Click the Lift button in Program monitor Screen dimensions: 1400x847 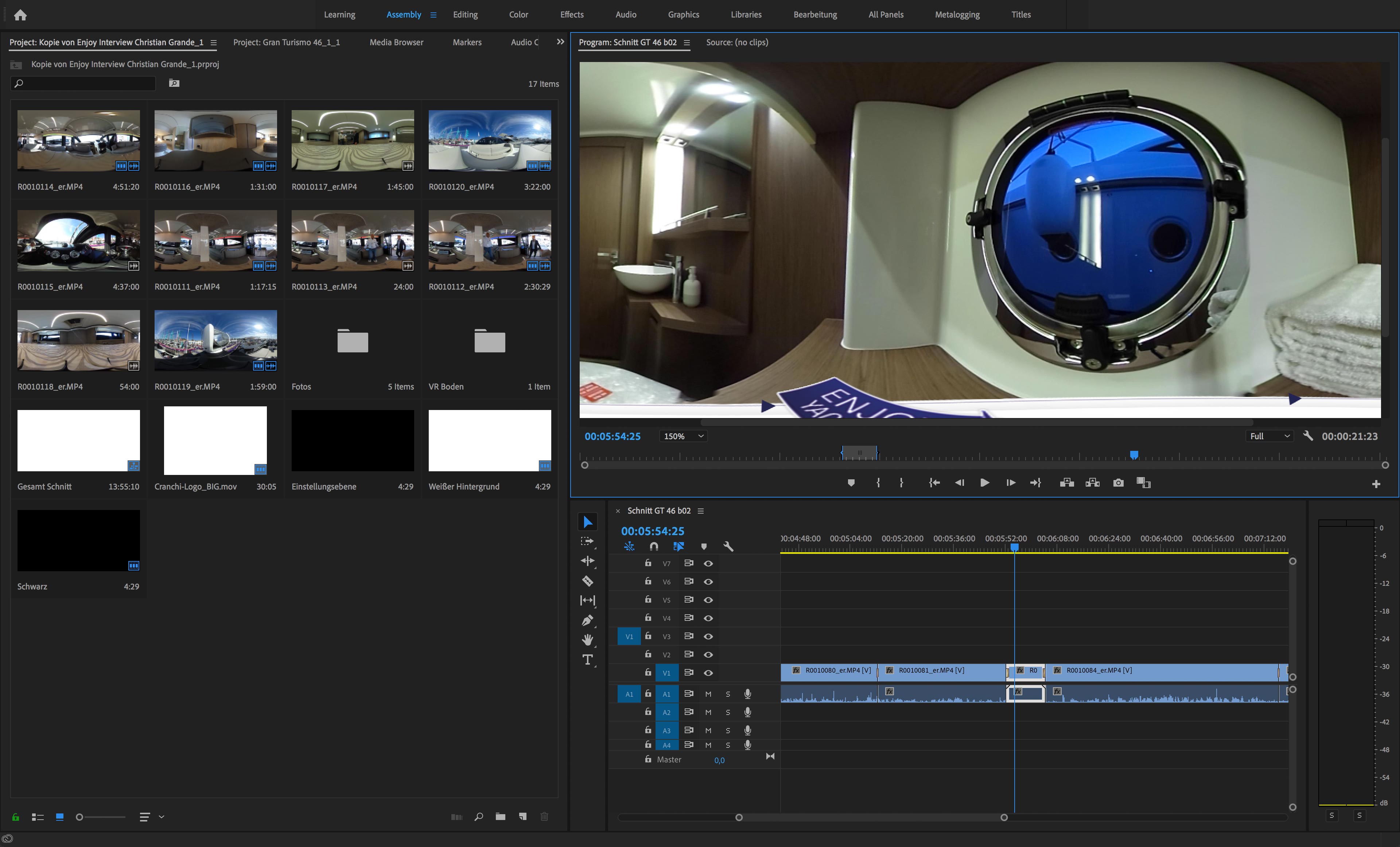click(x=1066, y=483)
